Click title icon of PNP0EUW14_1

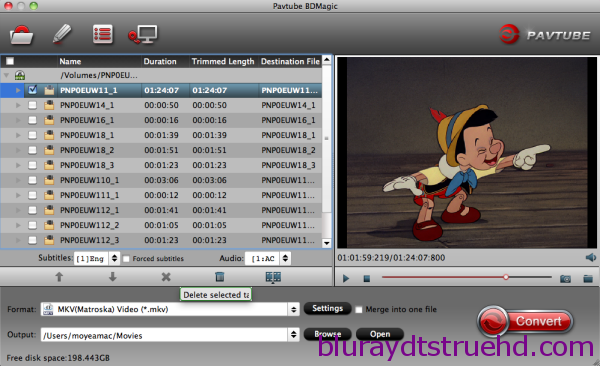coord(49,105)
